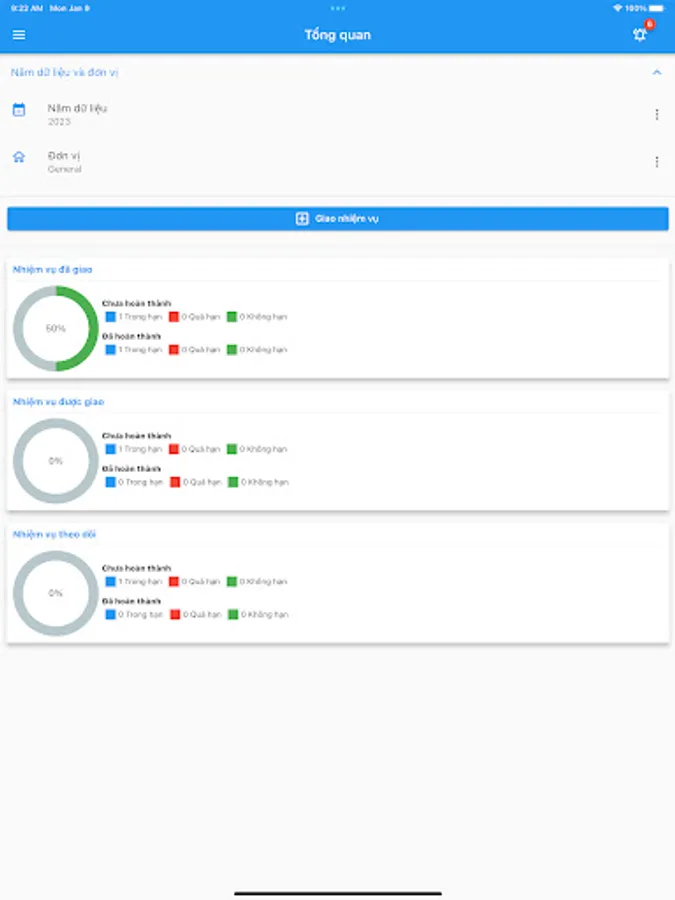Click red Quá hạn swatch under Chưa hoàn thành in Nhiệm vụ đã giao
This screenshot has height=900, width=675.
[174, 317]
